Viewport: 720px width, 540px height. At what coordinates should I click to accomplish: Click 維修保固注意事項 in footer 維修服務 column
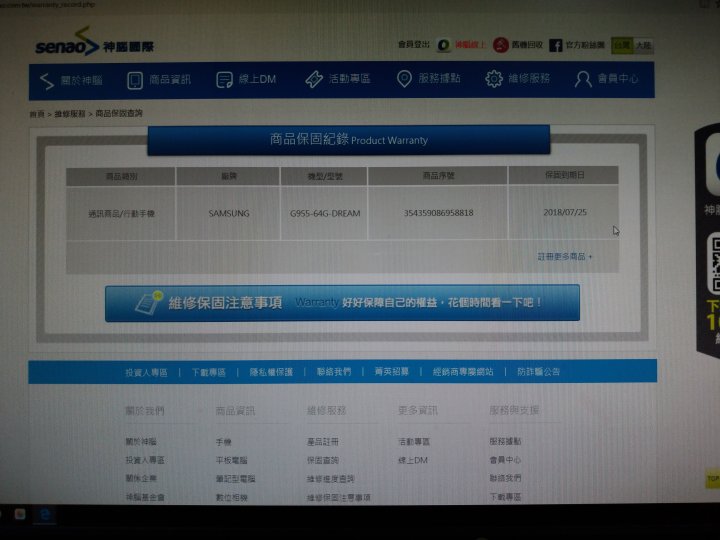coord(339,497)
